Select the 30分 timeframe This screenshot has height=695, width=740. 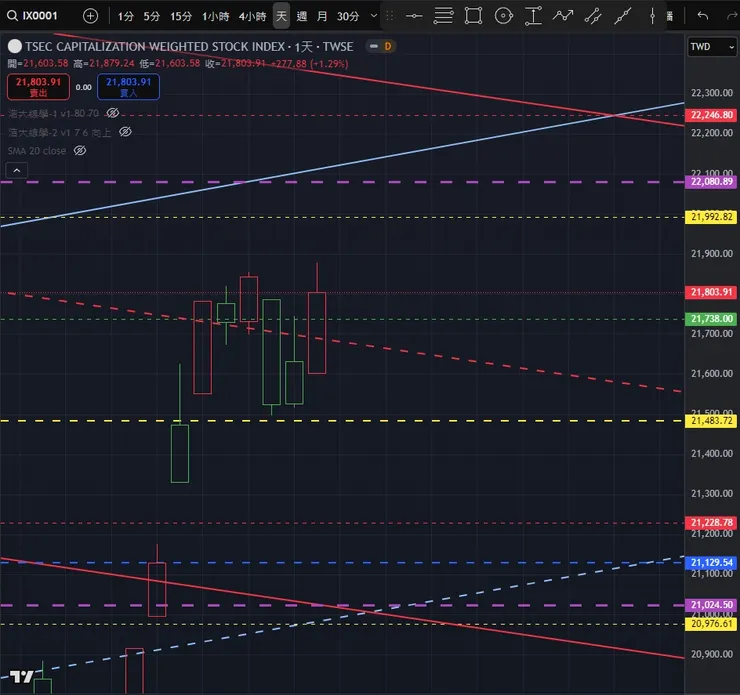348,17
